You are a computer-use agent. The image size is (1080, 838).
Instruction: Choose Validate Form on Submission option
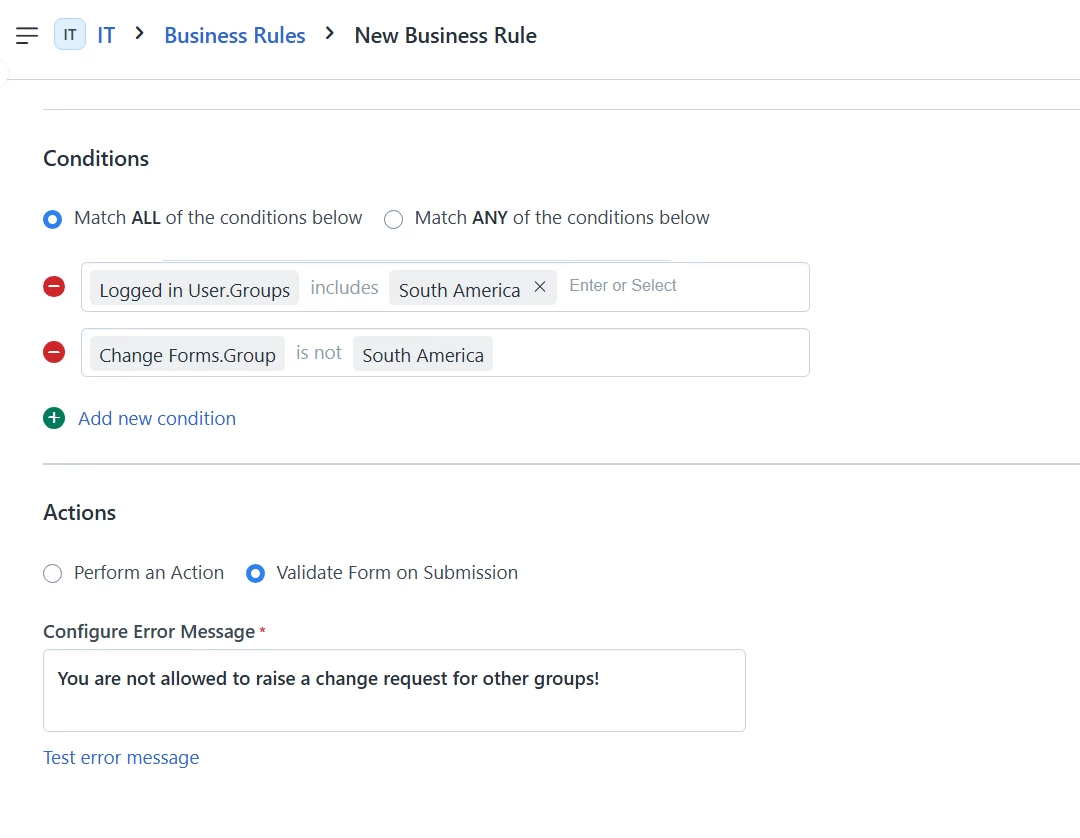[256, 574]
